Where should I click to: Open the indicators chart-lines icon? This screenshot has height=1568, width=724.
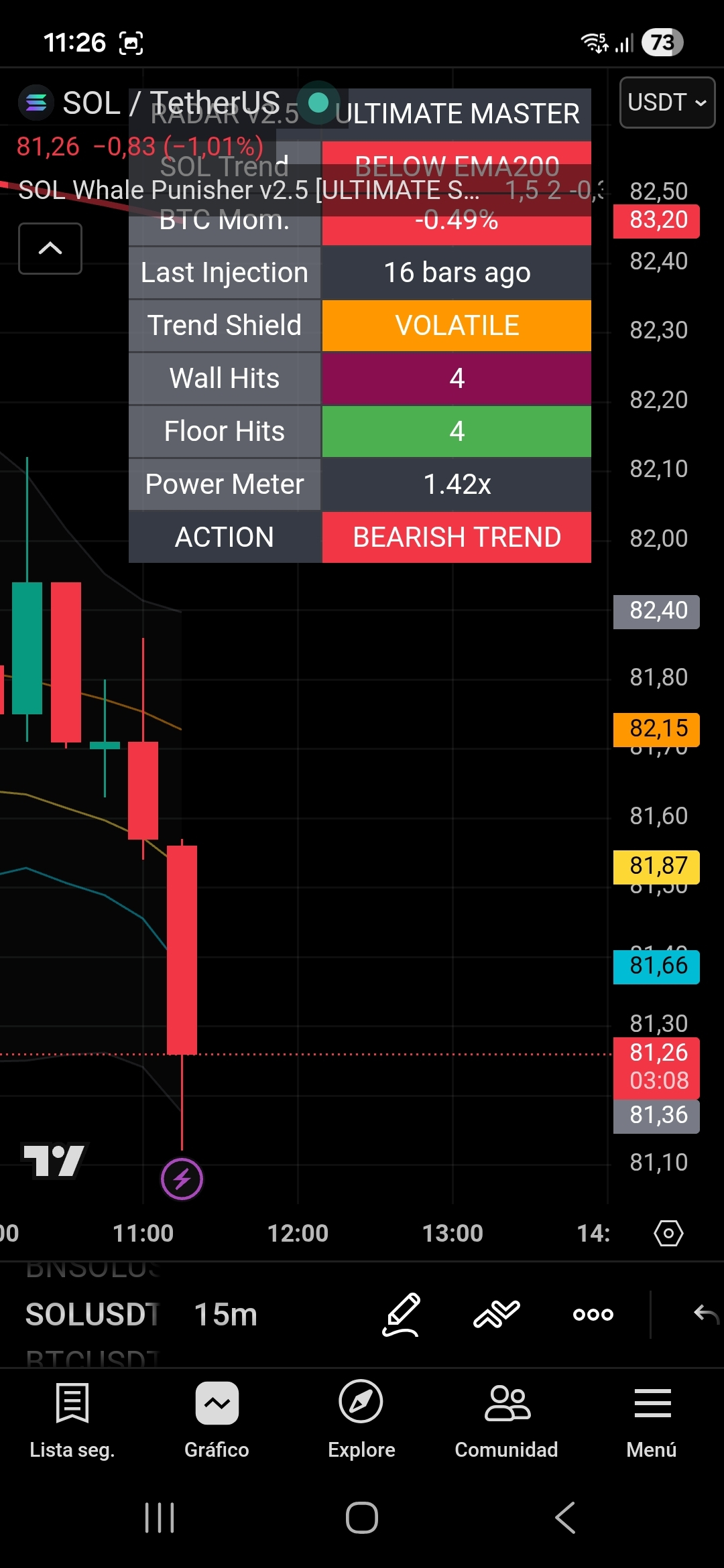click(x=496, y=1314)
